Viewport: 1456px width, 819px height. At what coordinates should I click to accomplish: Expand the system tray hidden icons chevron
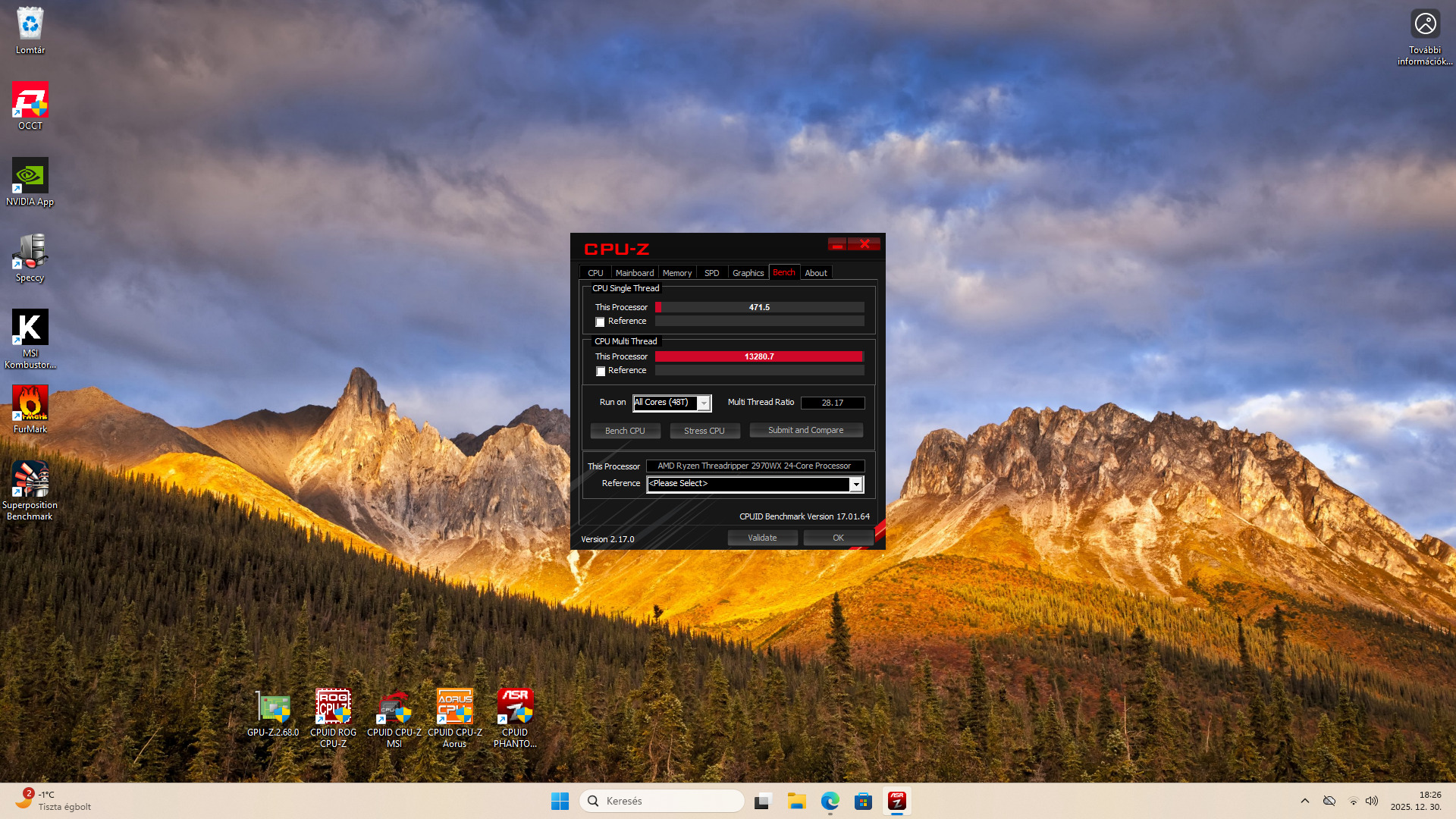(1304, 801)
